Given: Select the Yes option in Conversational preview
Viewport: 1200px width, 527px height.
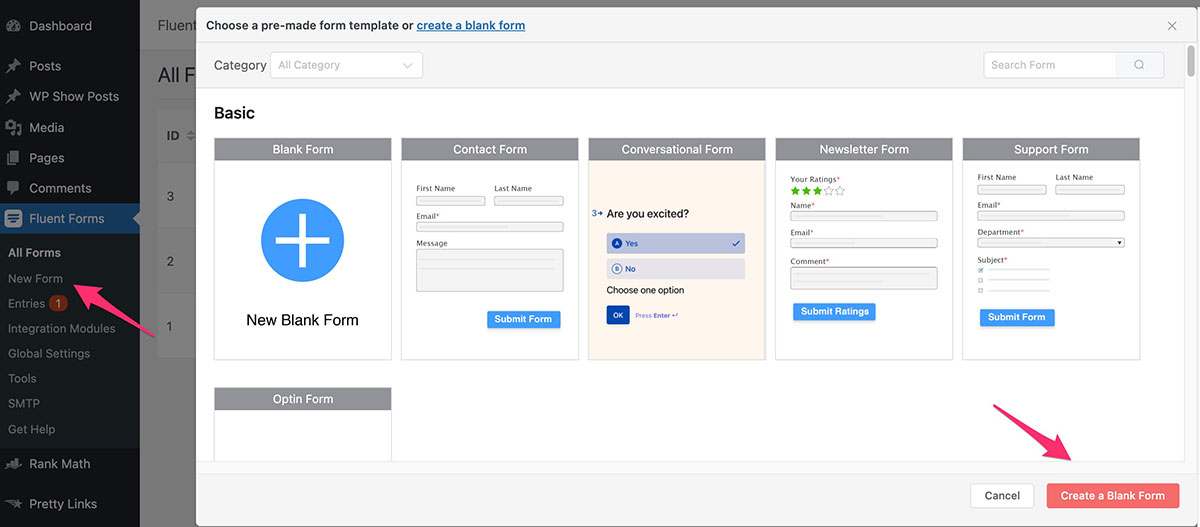Looking at the screenshot, I should 675,243.
